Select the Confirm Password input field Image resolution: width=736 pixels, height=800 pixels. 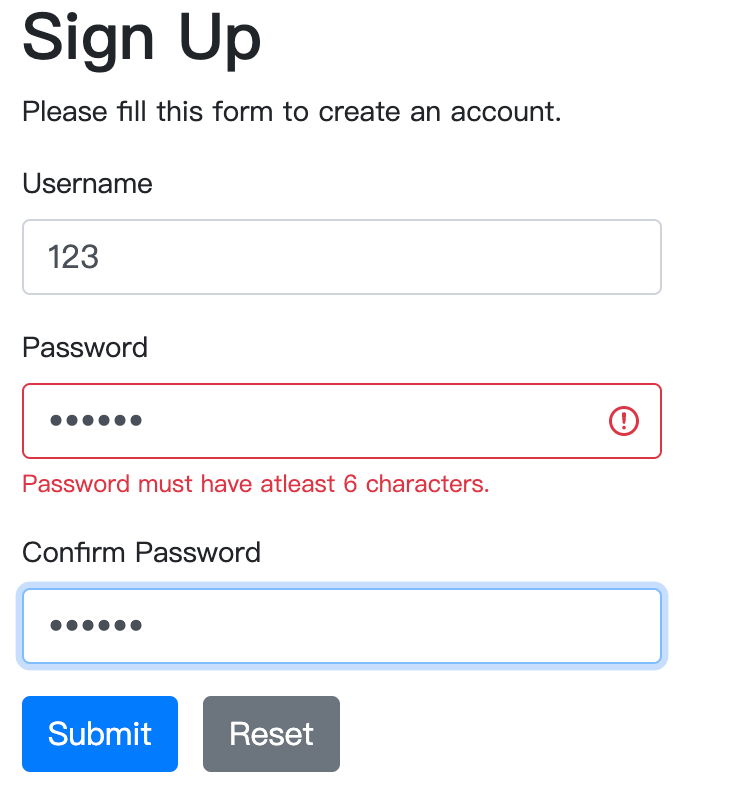341,626
